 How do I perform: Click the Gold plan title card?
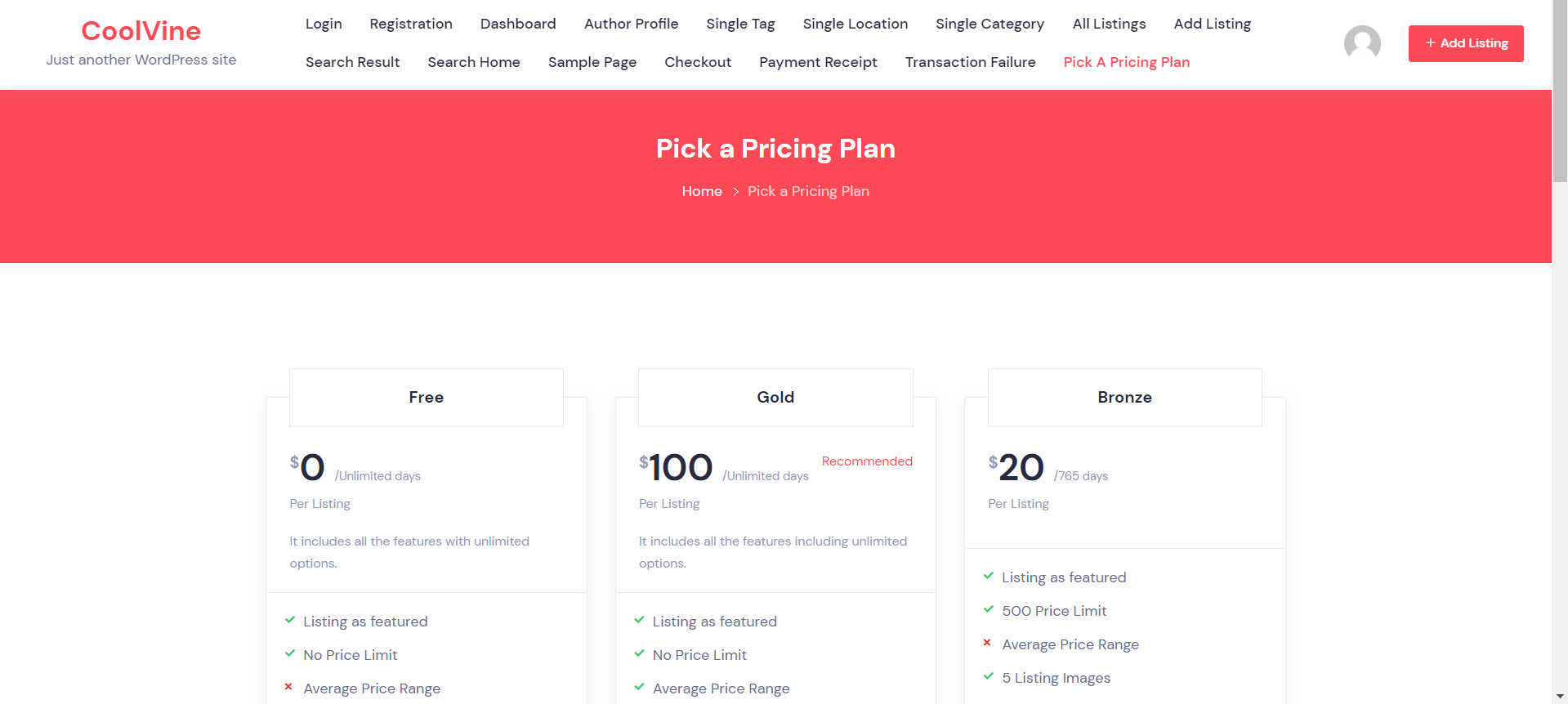click(775, 398)
